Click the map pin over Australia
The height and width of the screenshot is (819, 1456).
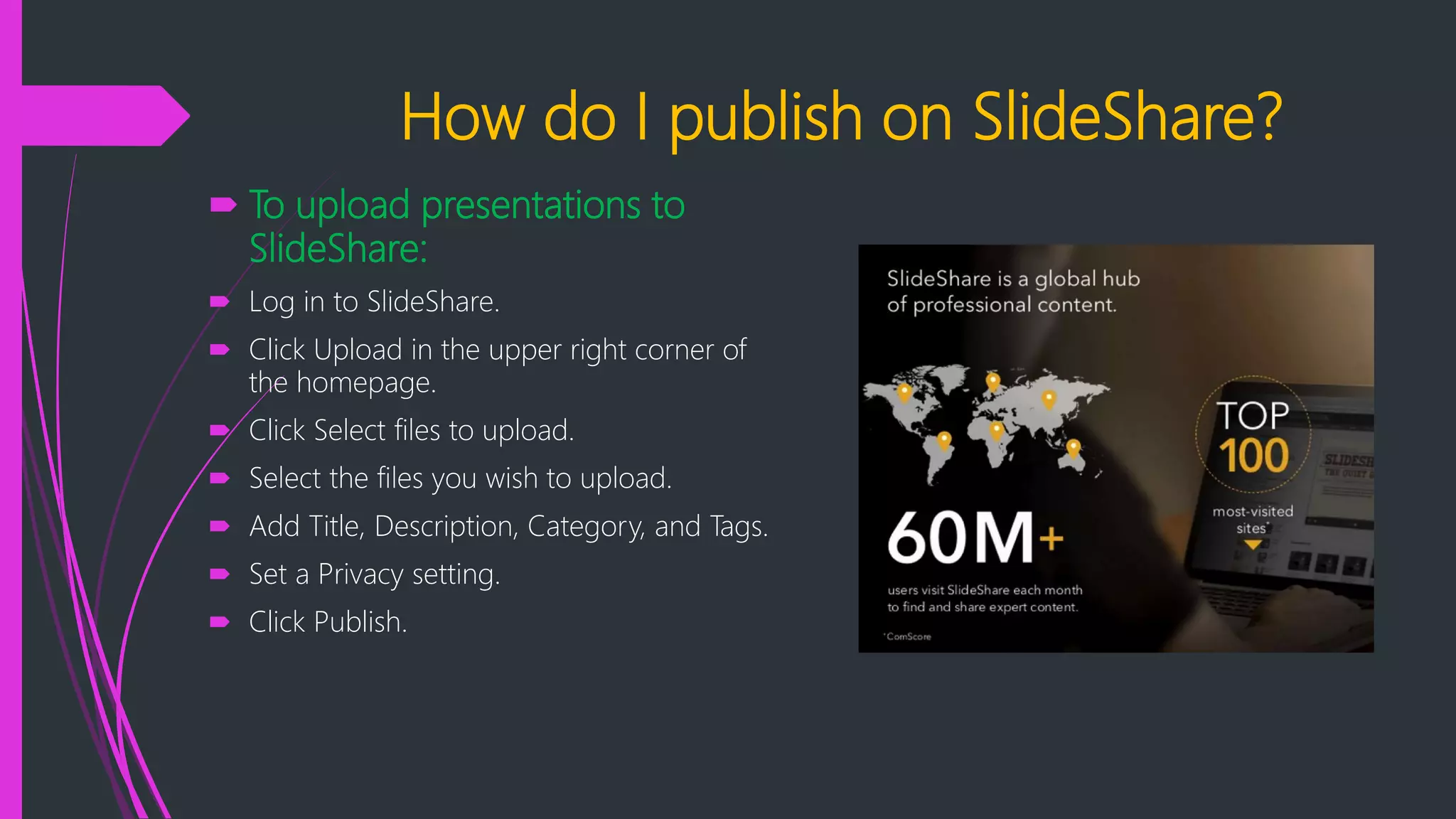pyautogui.click(x=1074, y=447)
